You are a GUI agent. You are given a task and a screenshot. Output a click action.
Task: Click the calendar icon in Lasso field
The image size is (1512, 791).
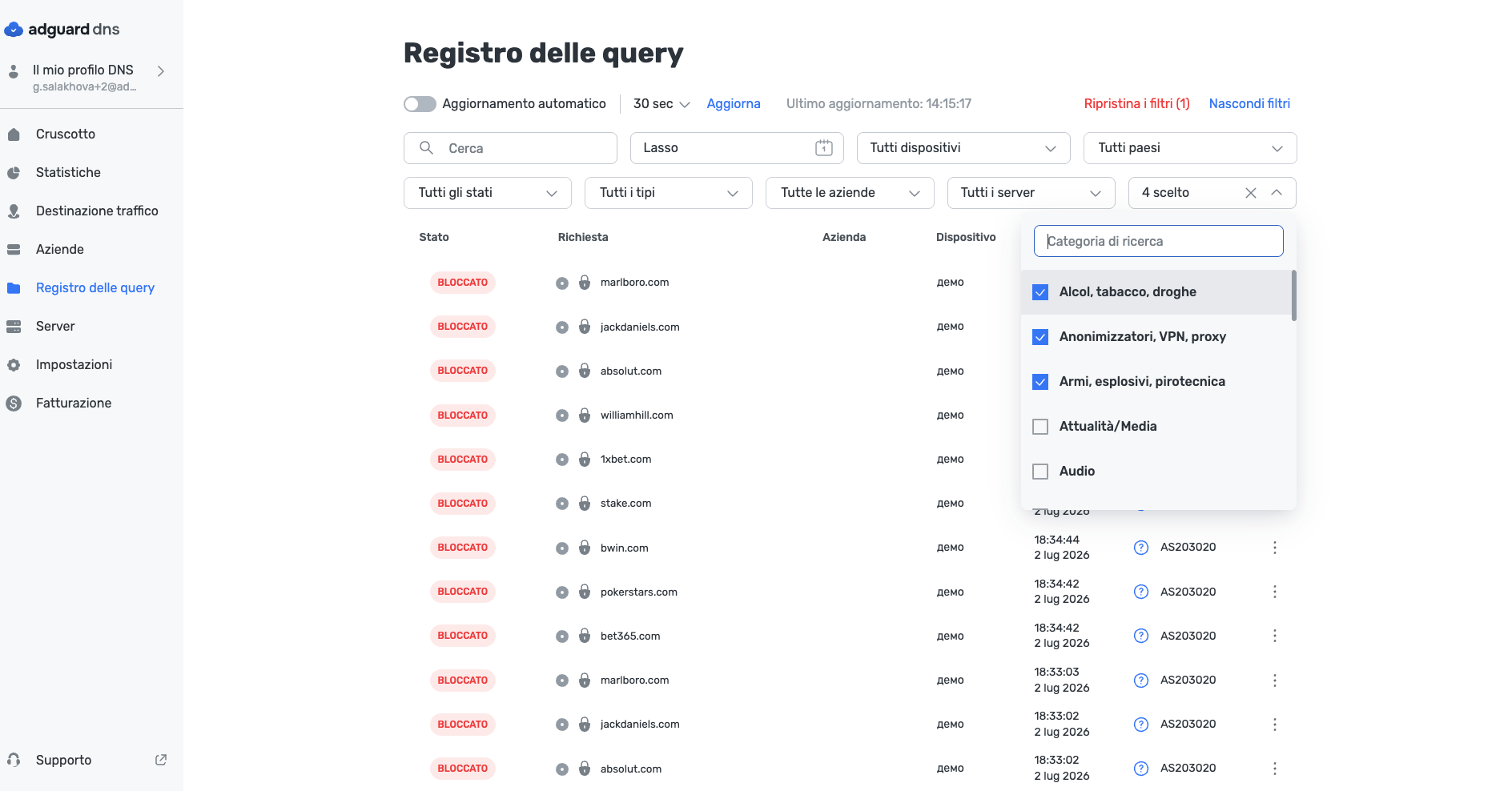[x=824, y=148]
